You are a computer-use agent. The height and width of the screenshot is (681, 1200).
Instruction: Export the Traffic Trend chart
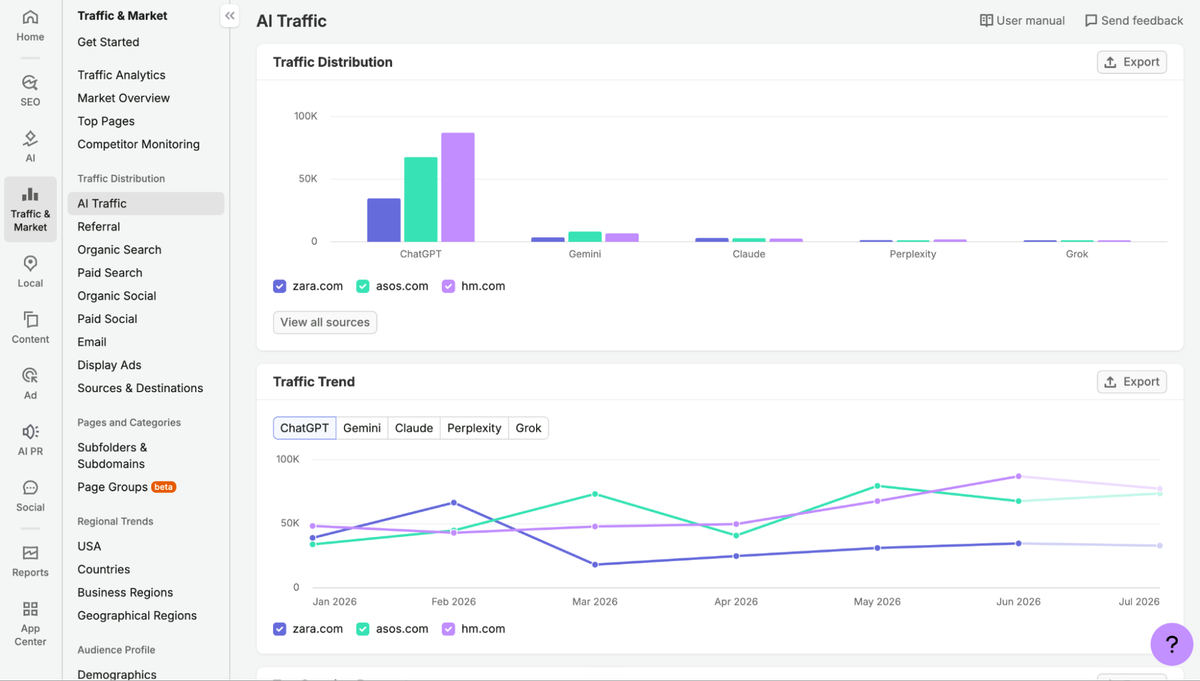coord(1132,382)
